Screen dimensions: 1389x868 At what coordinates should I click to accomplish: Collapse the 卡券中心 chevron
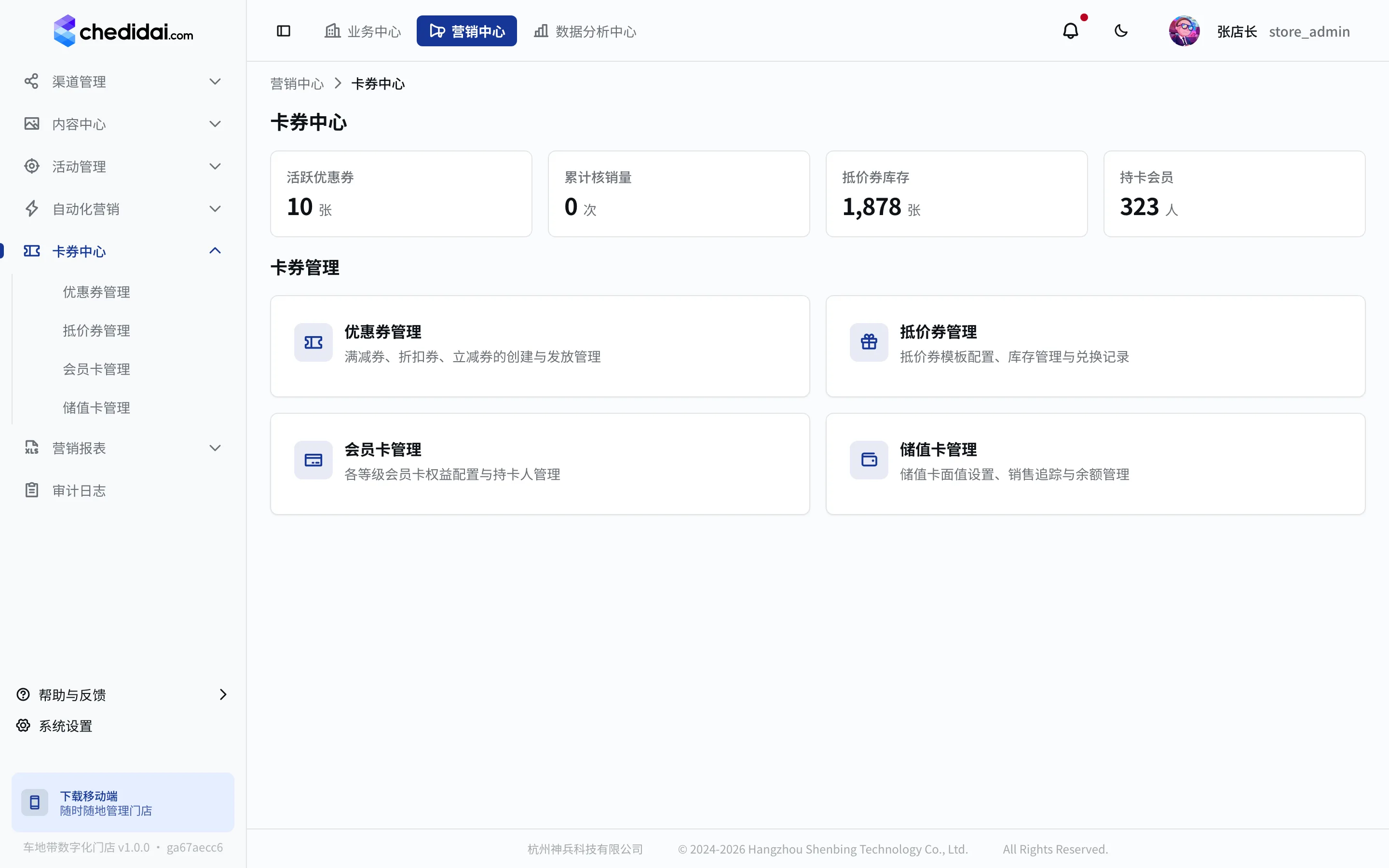(x=215, y=251)
